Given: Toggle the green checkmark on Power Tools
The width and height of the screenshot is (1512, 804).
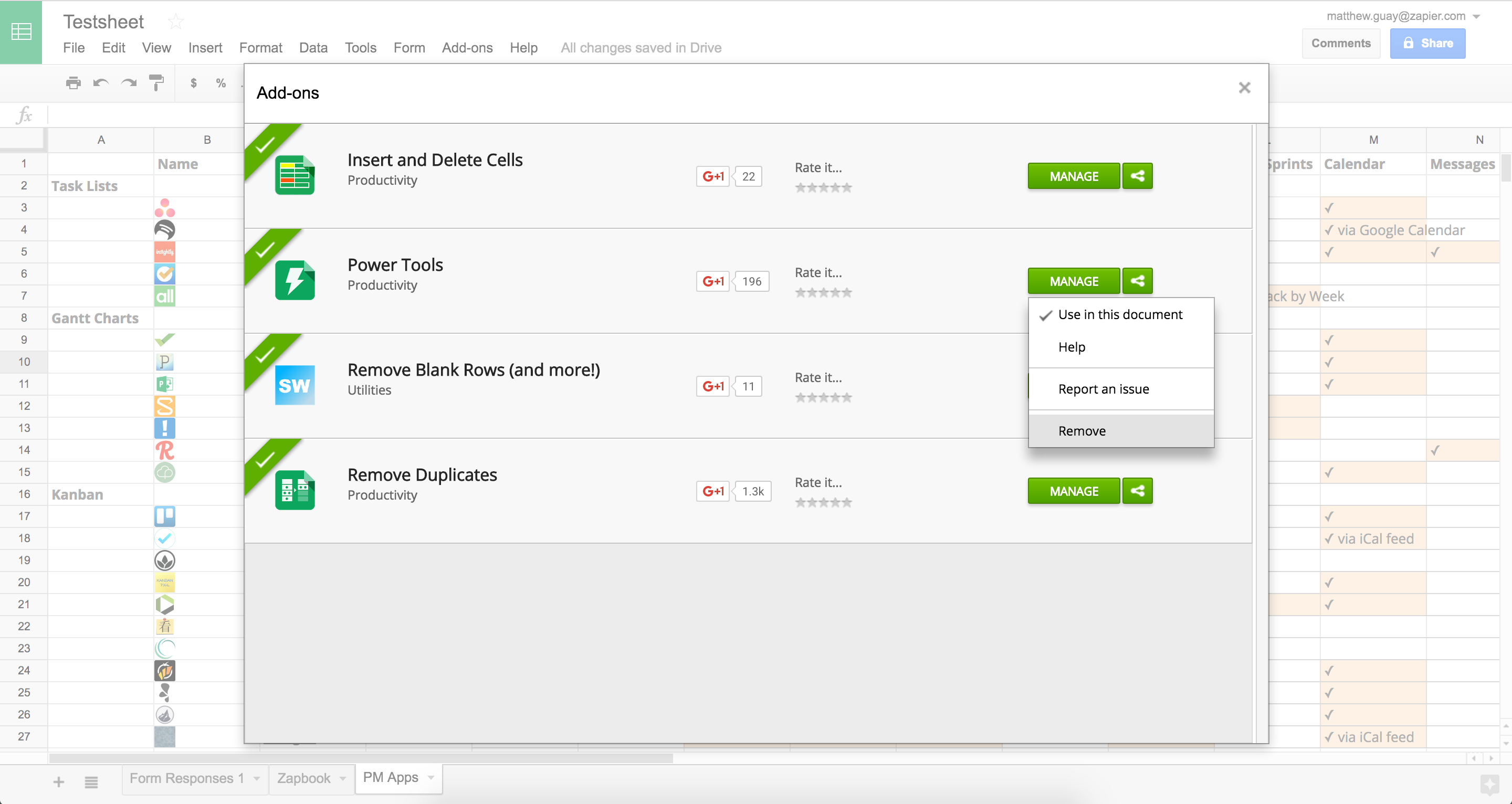Looking at the screenshot, I should 264,251.
